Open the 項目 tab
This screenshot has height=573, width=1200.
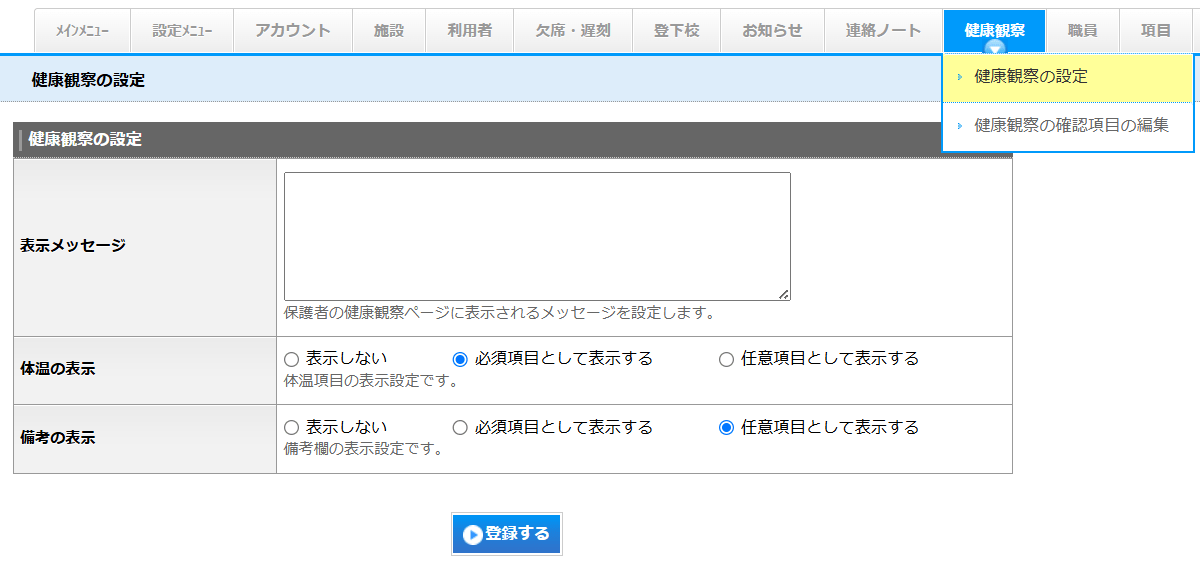(1156, 31)
